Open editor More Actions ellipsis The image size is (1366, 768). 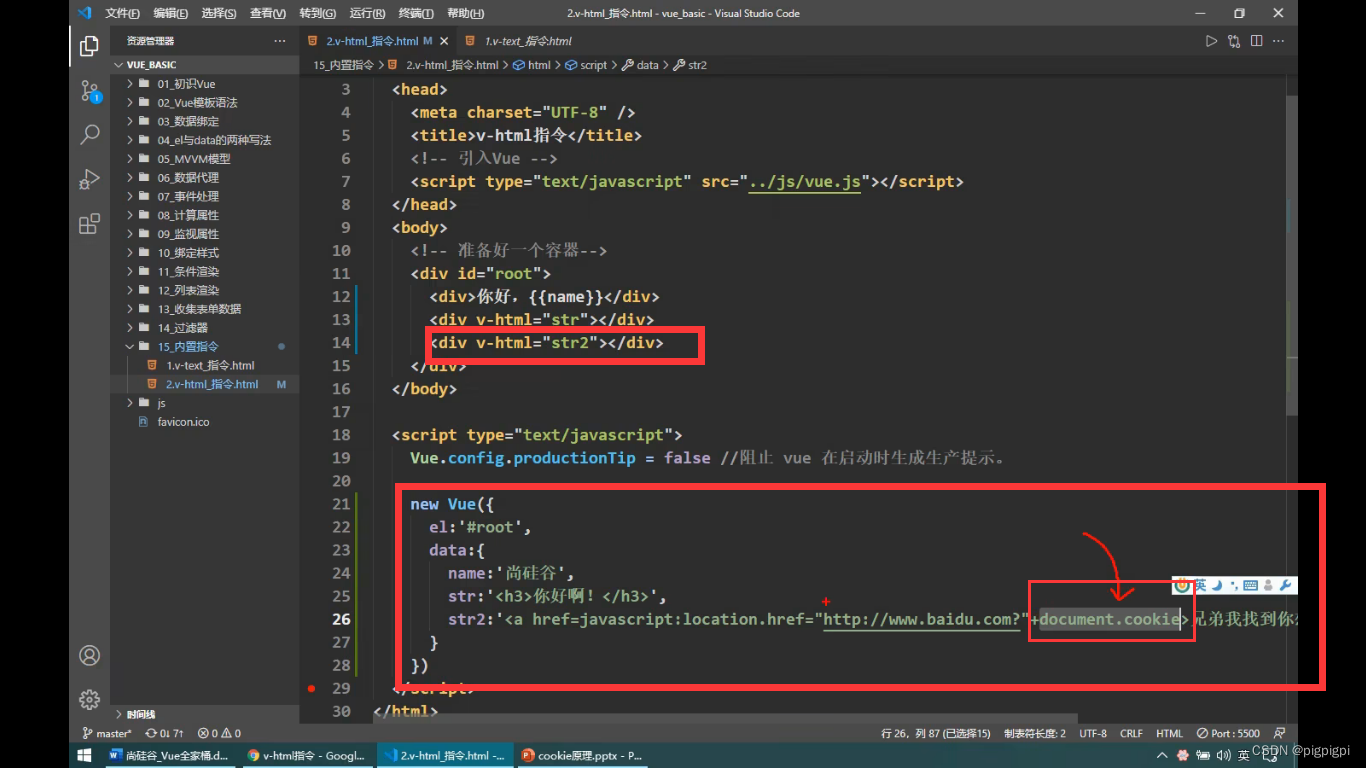tap(1279, 41)
